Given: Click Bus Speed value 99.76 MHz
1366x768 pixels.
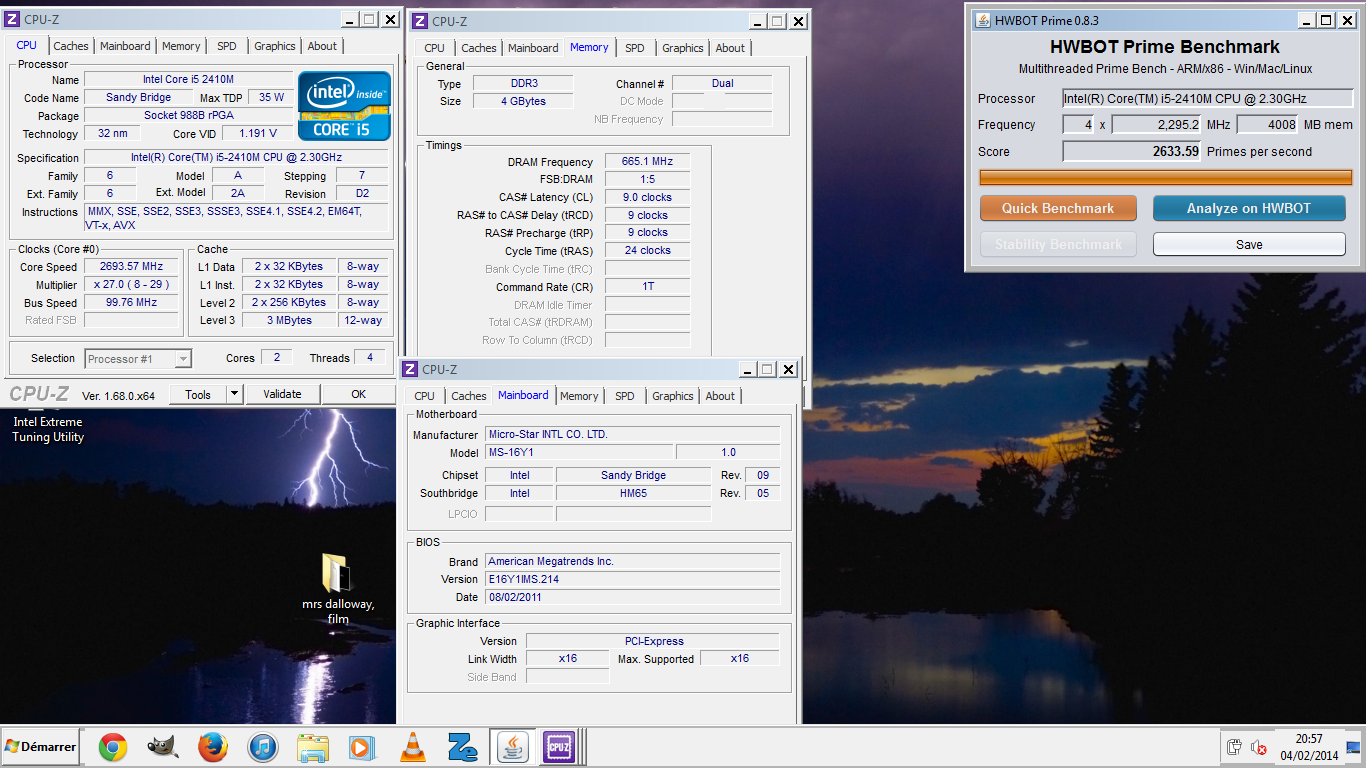Looking at the screenshot, I should click(131, 303).
